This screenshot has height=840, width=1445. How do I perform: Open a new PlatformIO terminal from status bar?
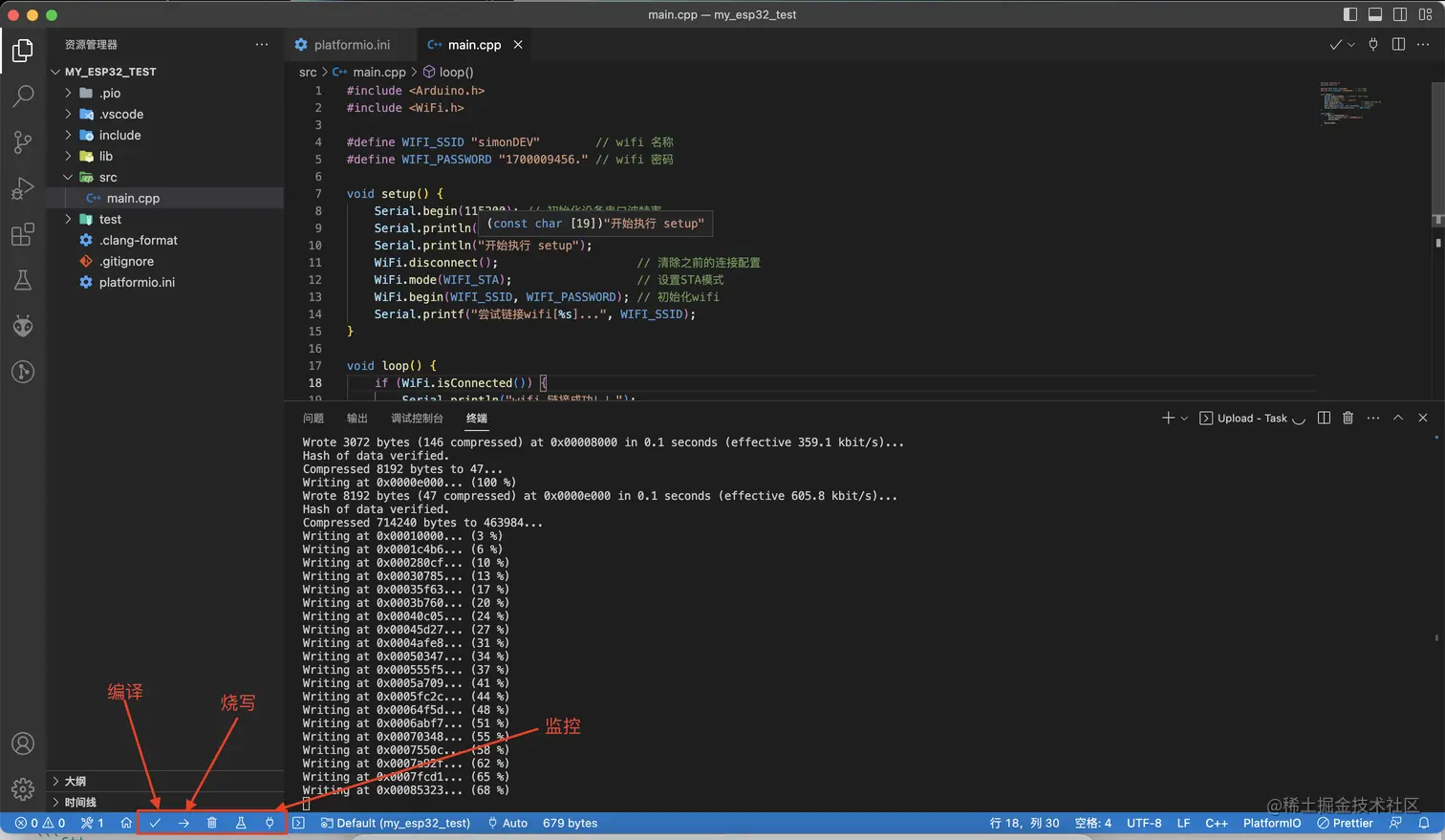coord(298,823)
